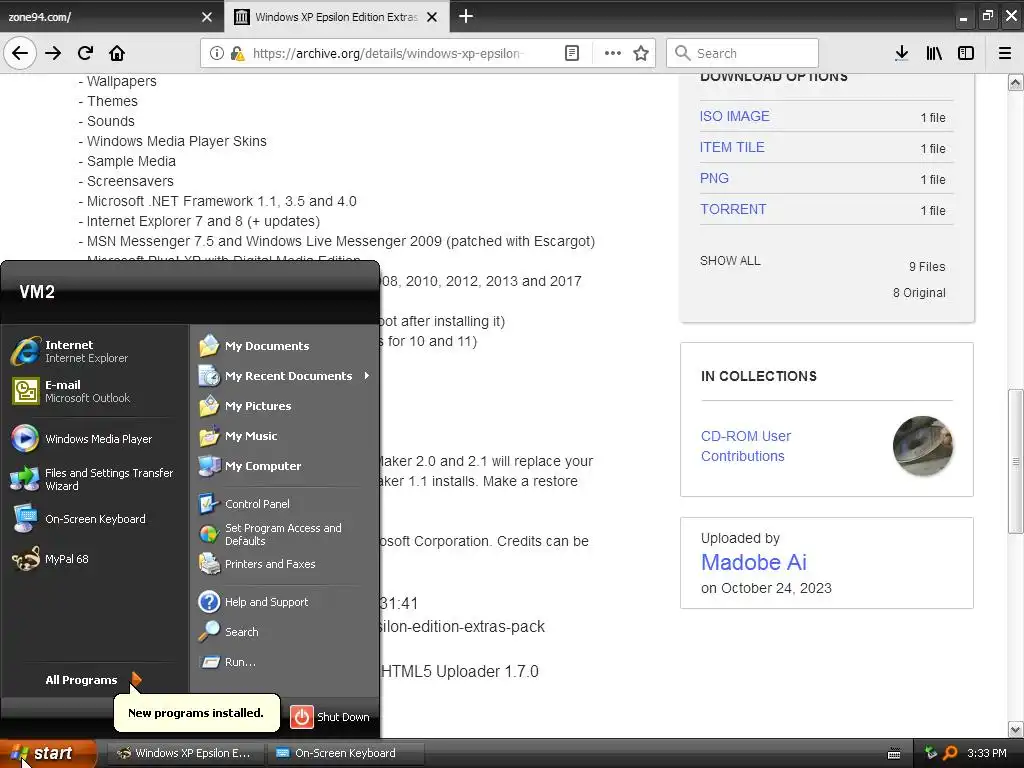Click the browser Search box
Screen dimensions: 1024x768
coord(743,53)
